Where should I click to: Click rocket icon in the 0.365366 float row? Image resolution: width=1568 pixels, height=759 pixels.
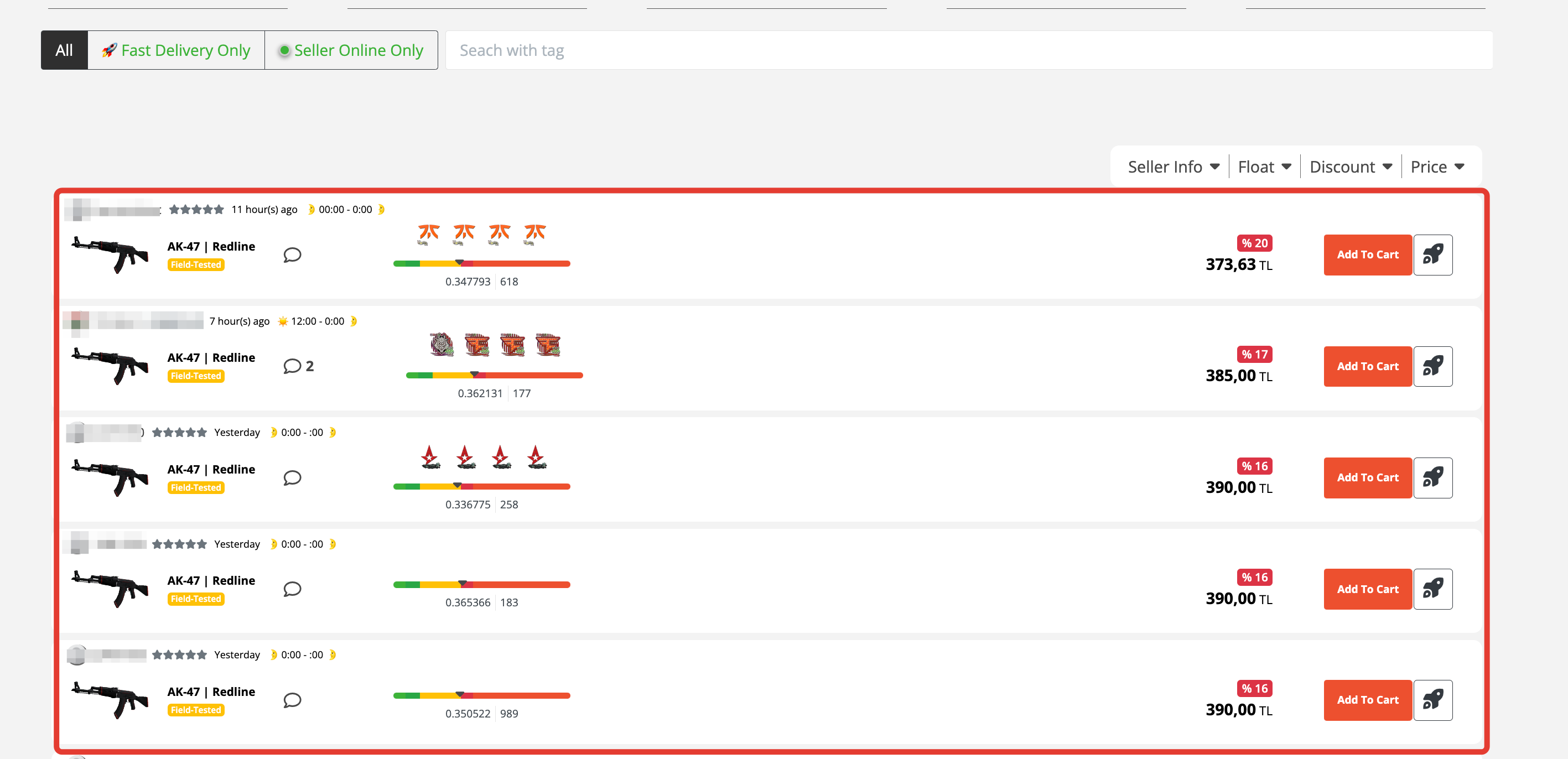[x=1432, y=589]
